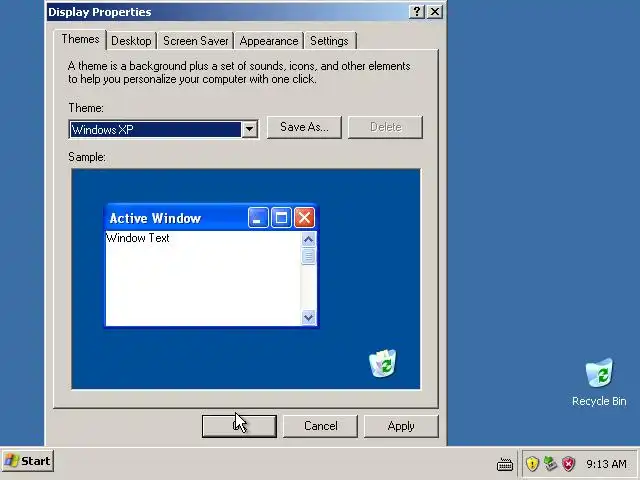
Task: Close the Display Properties dialog
Action: point(435,12)
